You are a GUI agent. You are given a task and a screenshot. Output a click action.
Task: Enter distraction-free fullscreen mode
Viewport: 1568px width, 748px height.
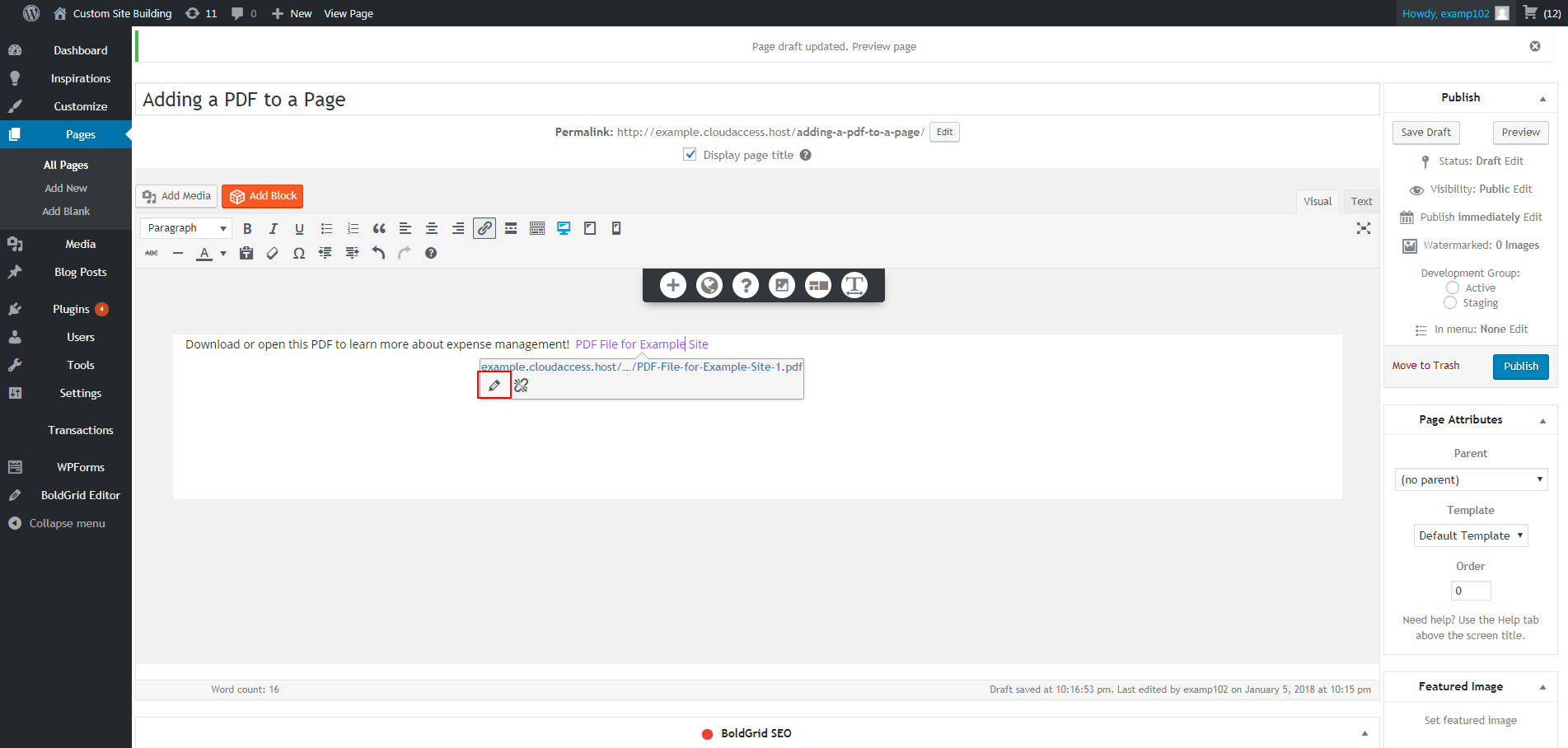click(1364, 228)
